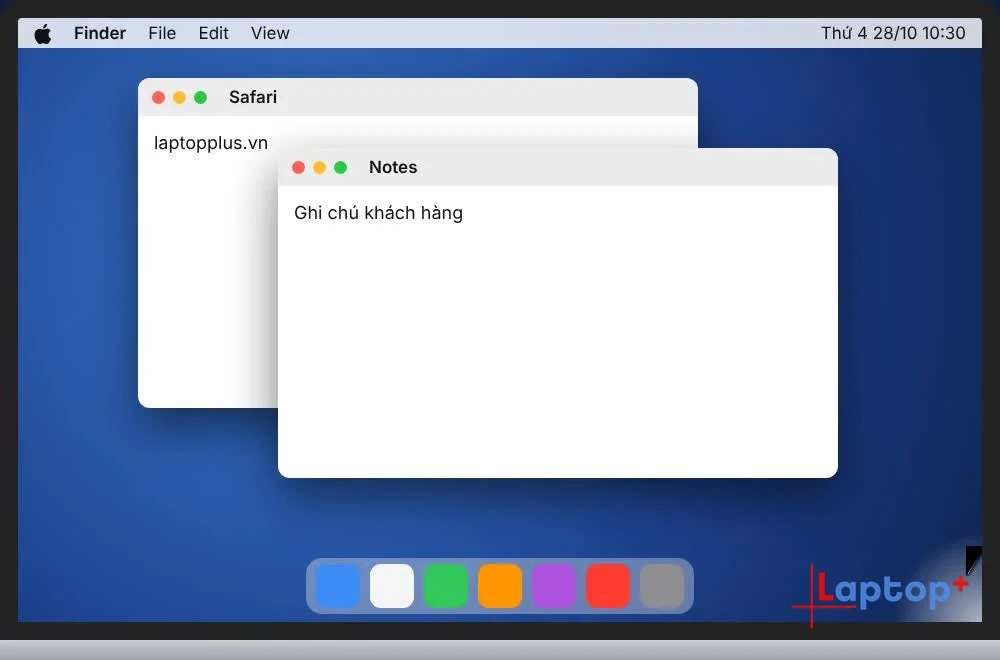The height and width of the screenshot is (660, 1000).
Task: Click the white dock icon
Action: point(392,585)
